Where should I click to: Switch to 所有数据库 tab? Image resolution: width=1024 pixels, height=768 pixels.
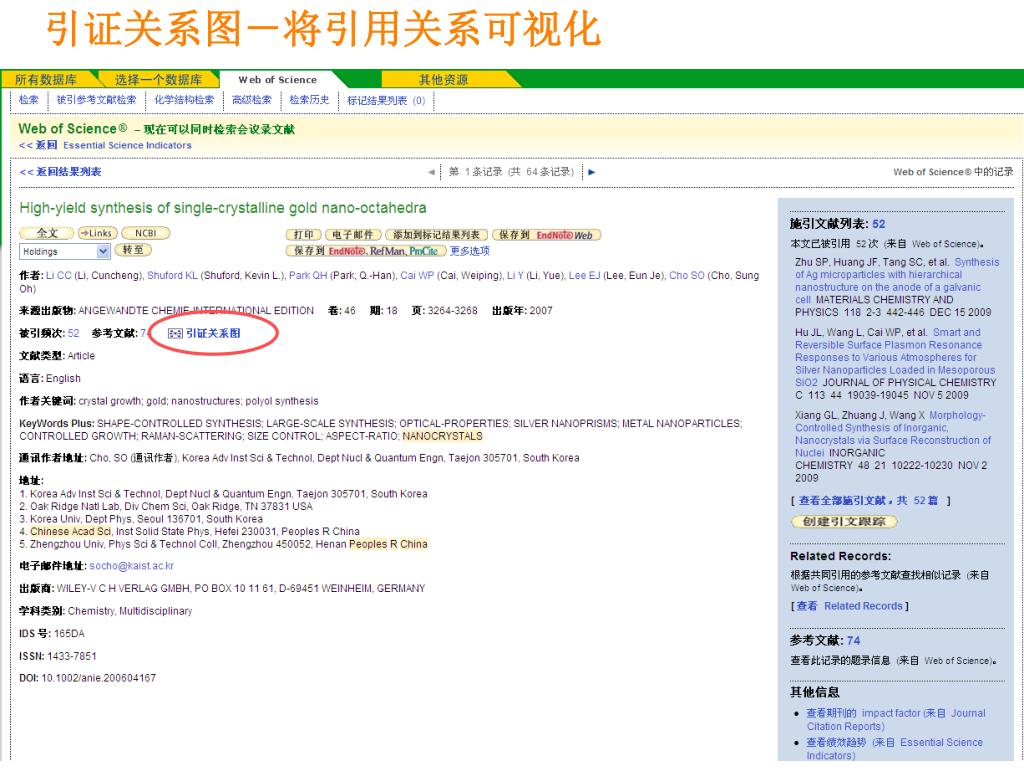coord(46,80)
